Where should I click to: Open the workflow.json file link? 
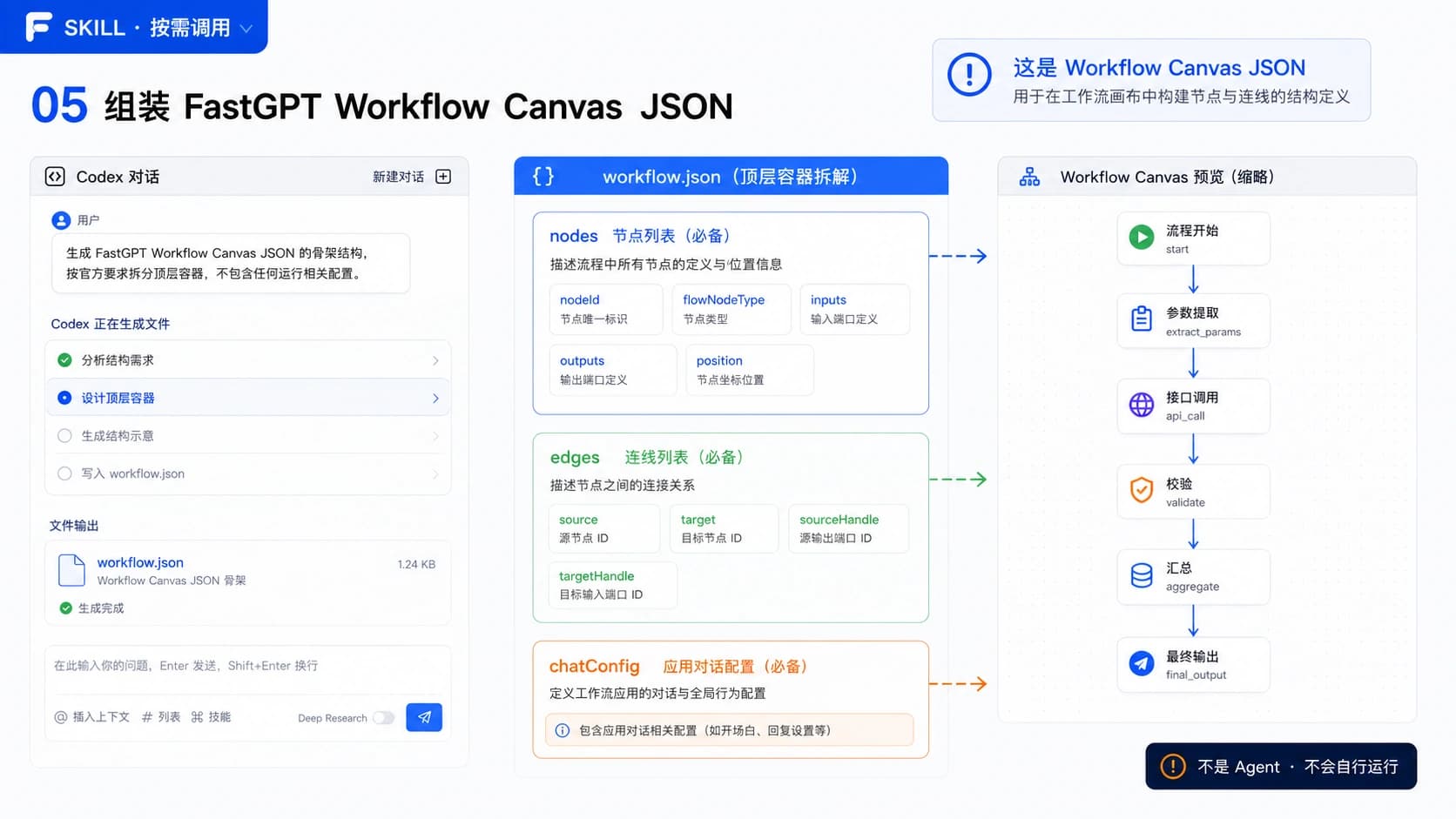(140, 562)
